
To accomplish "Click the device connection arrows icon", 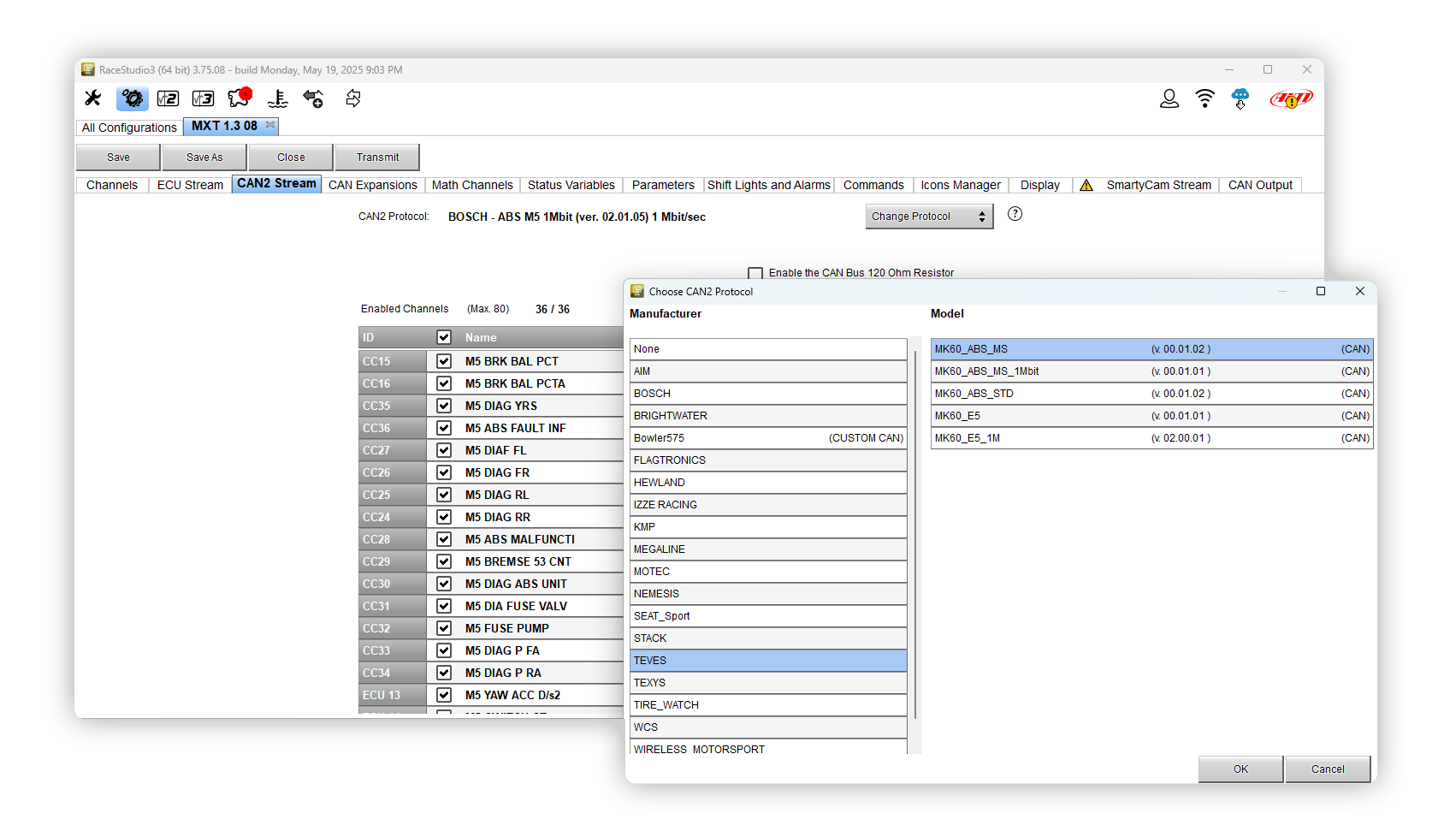I will (x=313, y=98).
